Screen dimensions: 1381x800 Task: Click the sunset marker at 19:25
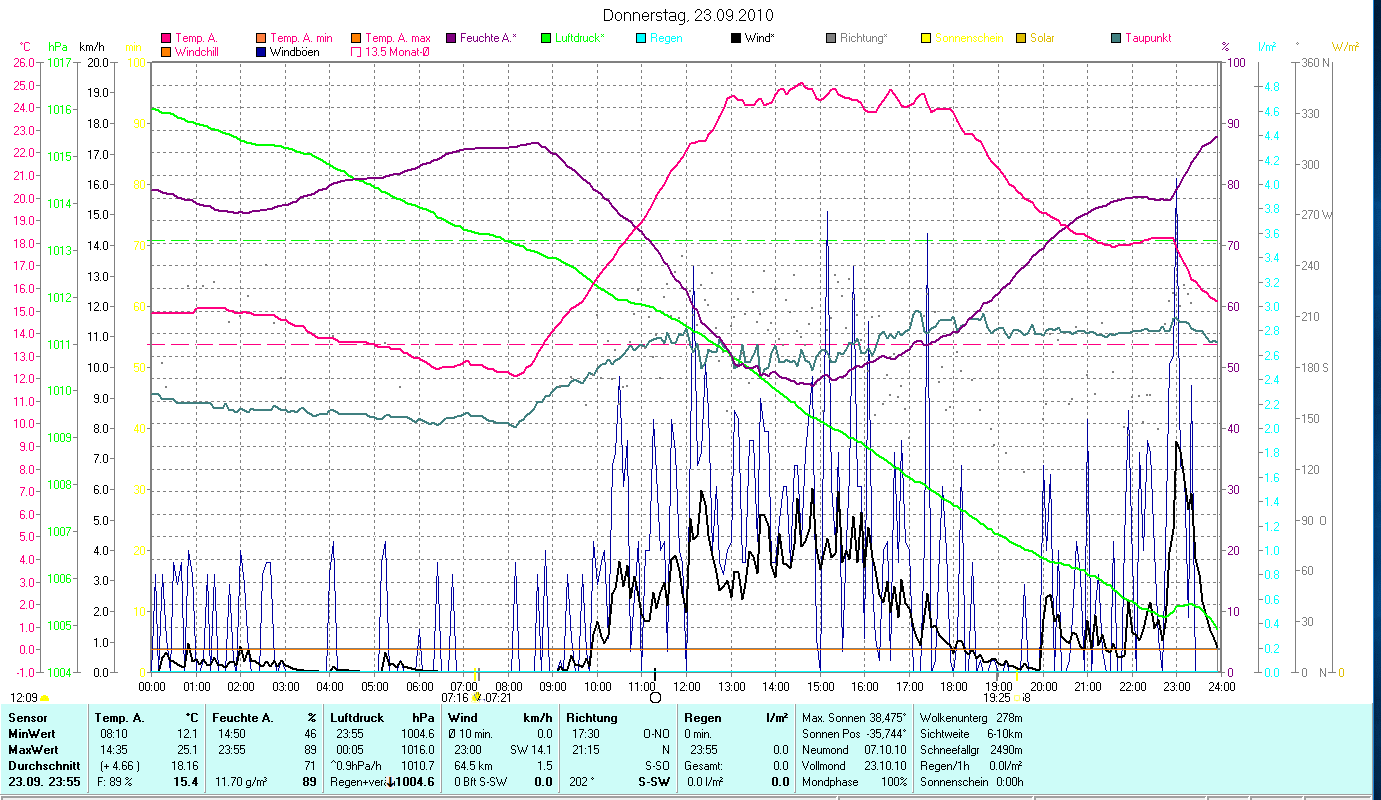pyautogui.click(x=1015, y=697)
